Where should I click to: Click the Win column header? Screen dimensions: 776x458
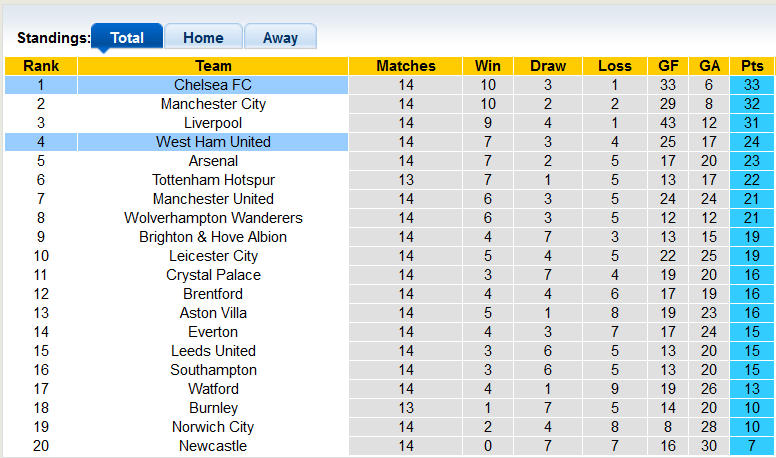488,66
